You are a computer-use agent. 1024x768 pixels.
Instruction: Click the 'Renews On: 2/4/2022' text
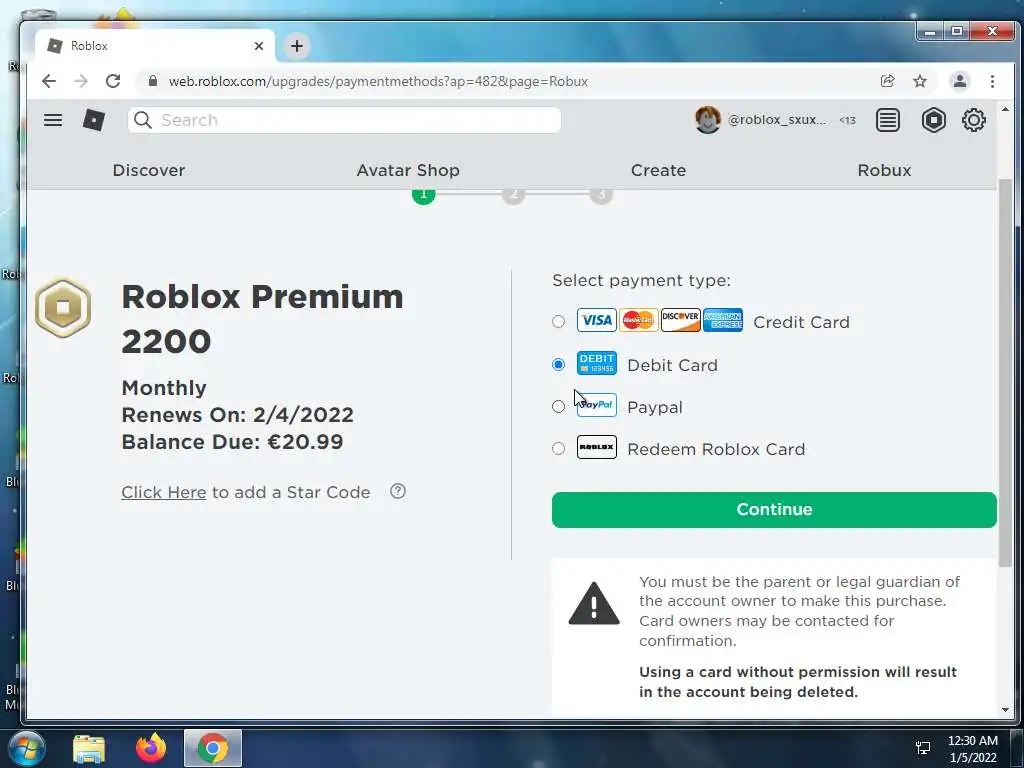tap(238, 415)
